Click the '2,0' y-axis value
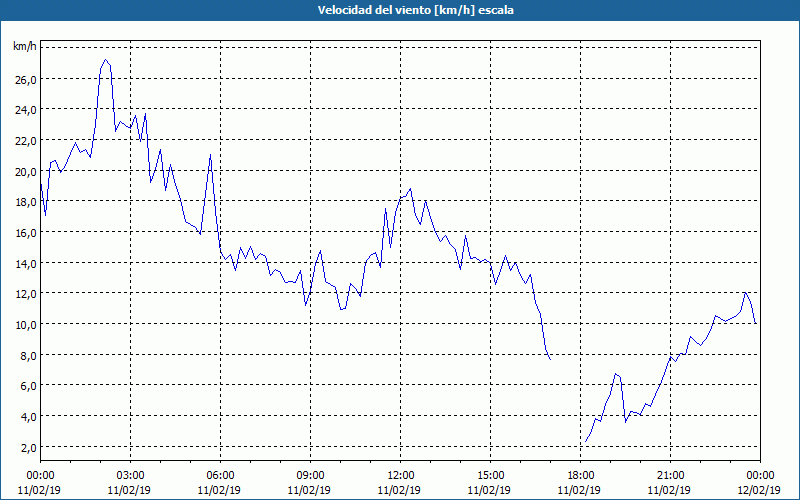This screenshot has height=500, width=800. pos(28,447)
